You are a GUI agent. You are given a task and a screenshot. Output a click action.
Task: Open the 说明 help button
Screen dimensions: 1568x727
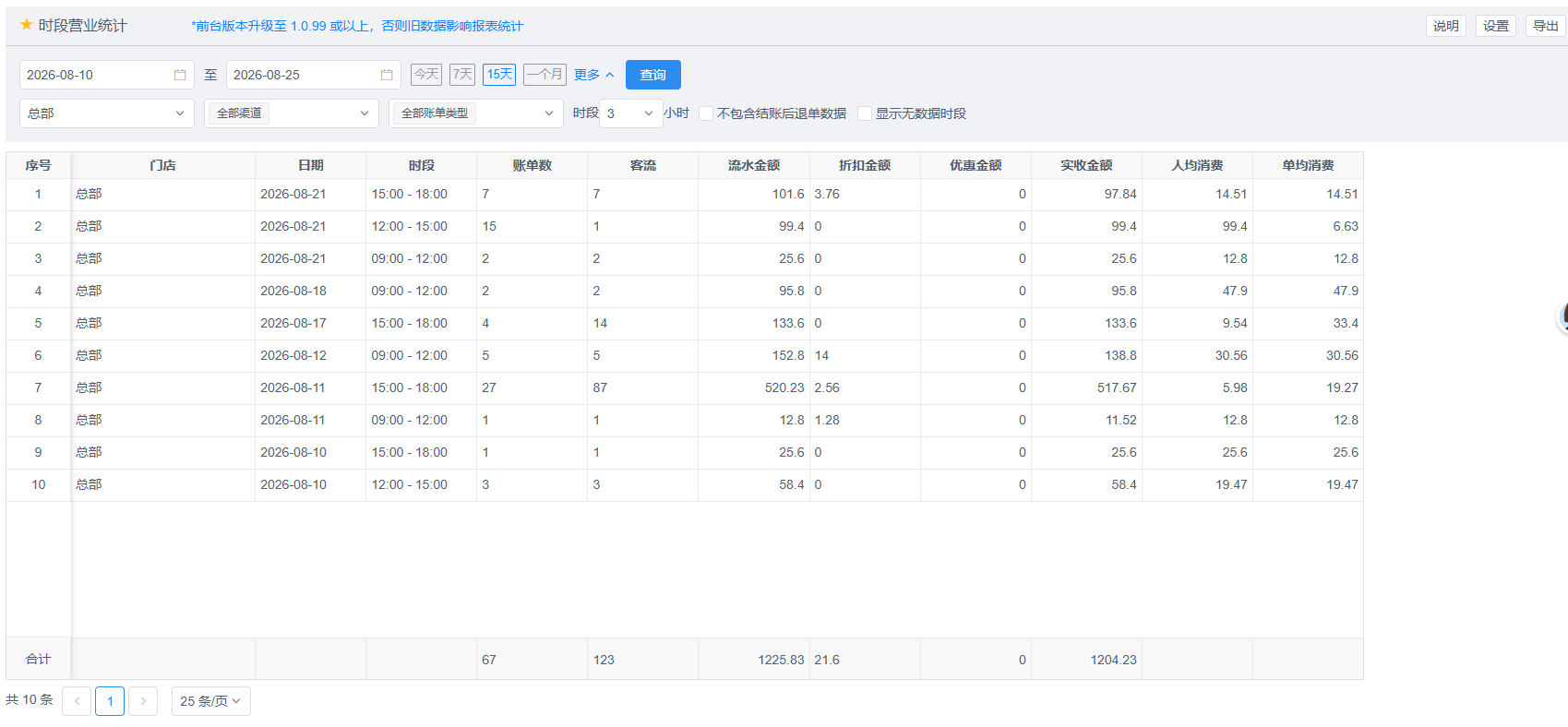click(1446, 26)
